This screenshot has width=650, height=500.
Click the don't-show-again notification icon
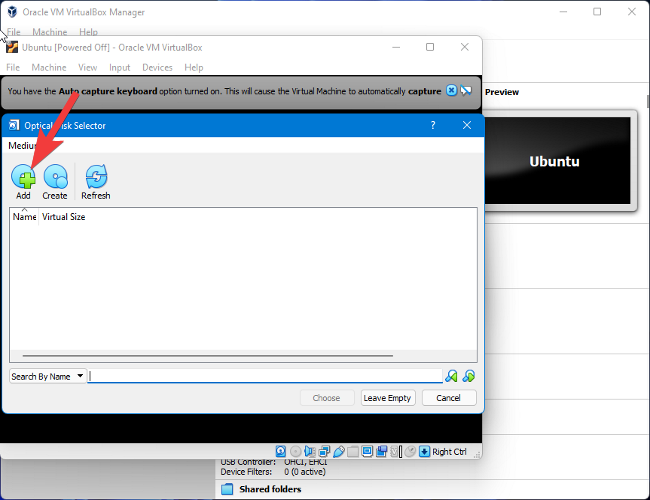coord(466,90)
